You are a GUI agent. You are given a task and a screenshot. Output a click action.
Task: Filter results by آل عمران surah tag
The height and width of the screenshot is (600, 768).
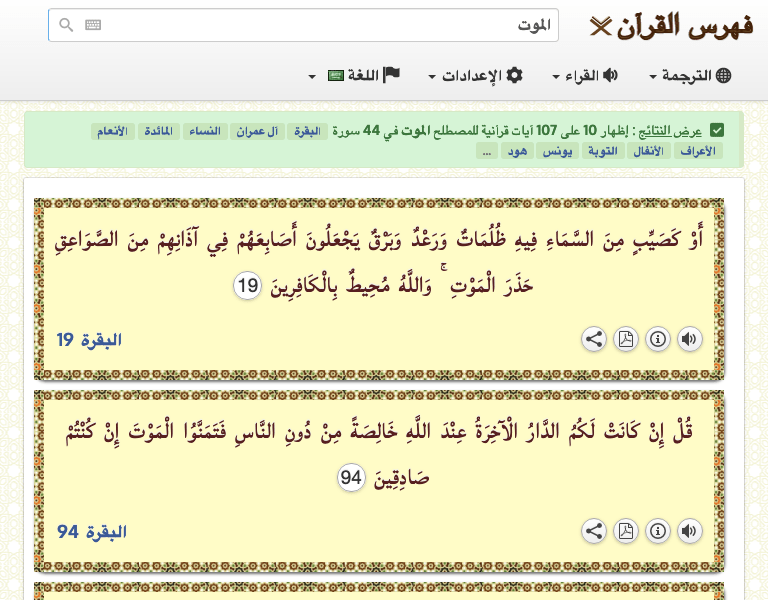[258, 131]
